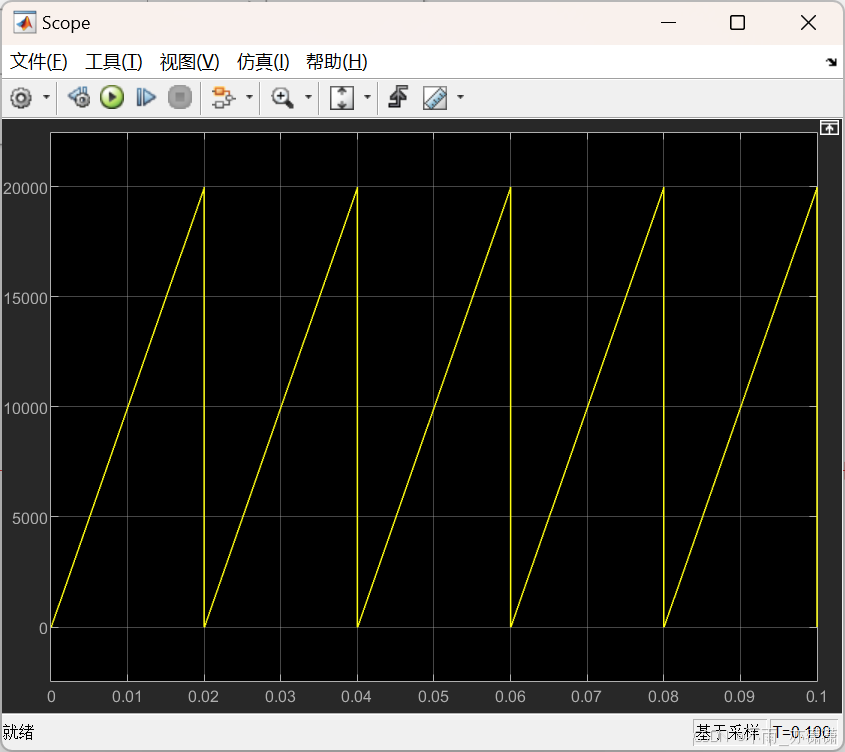The height and width of the screenshot is (752, 845).
Task: Step forward the simulation
Action: click(145, 98)
